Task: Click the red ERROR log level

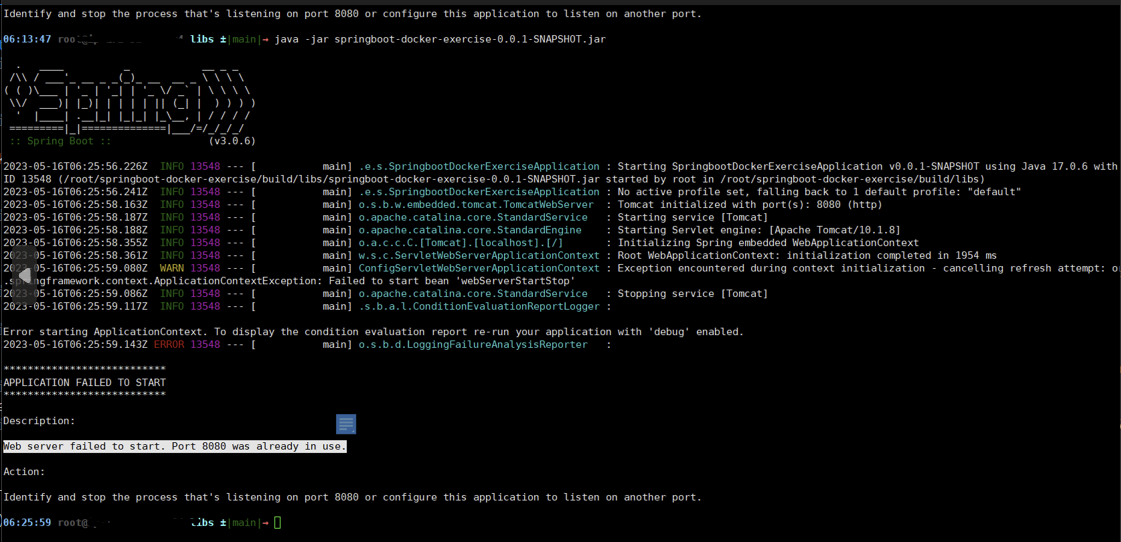Action: click(x=169, y=345)
